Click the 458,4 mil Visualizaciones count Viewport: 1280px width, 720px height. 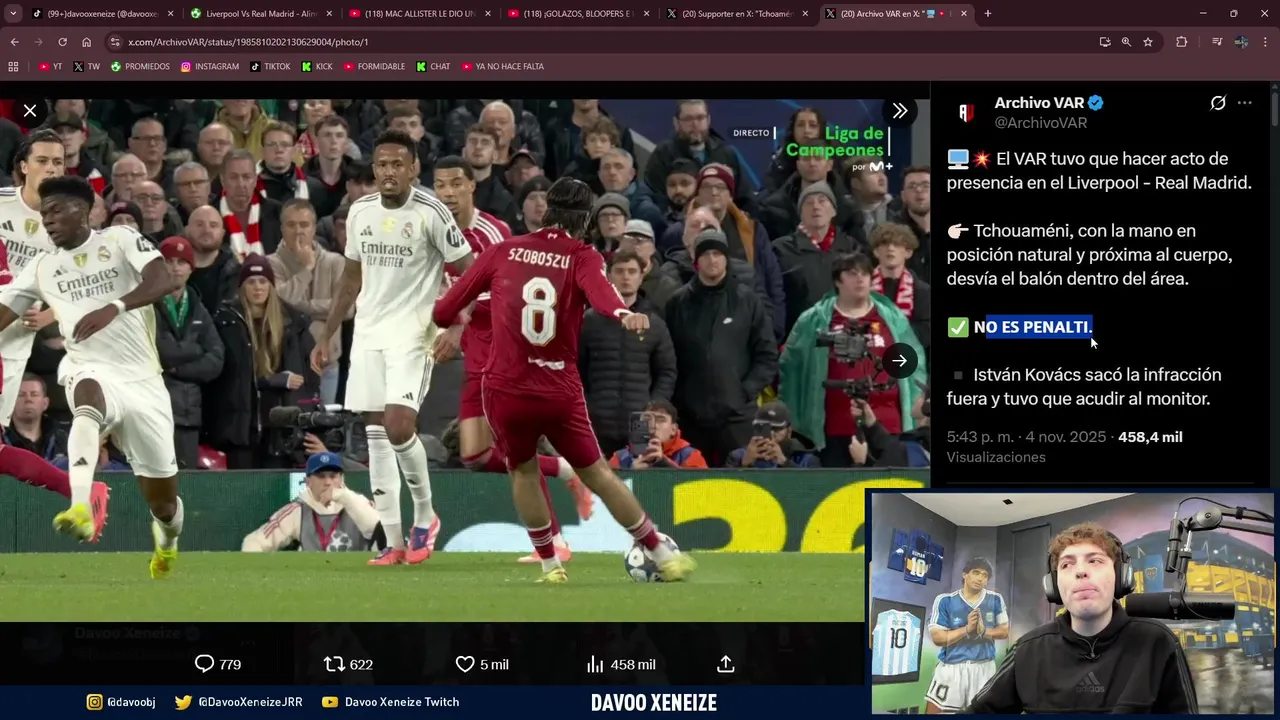1150,437
